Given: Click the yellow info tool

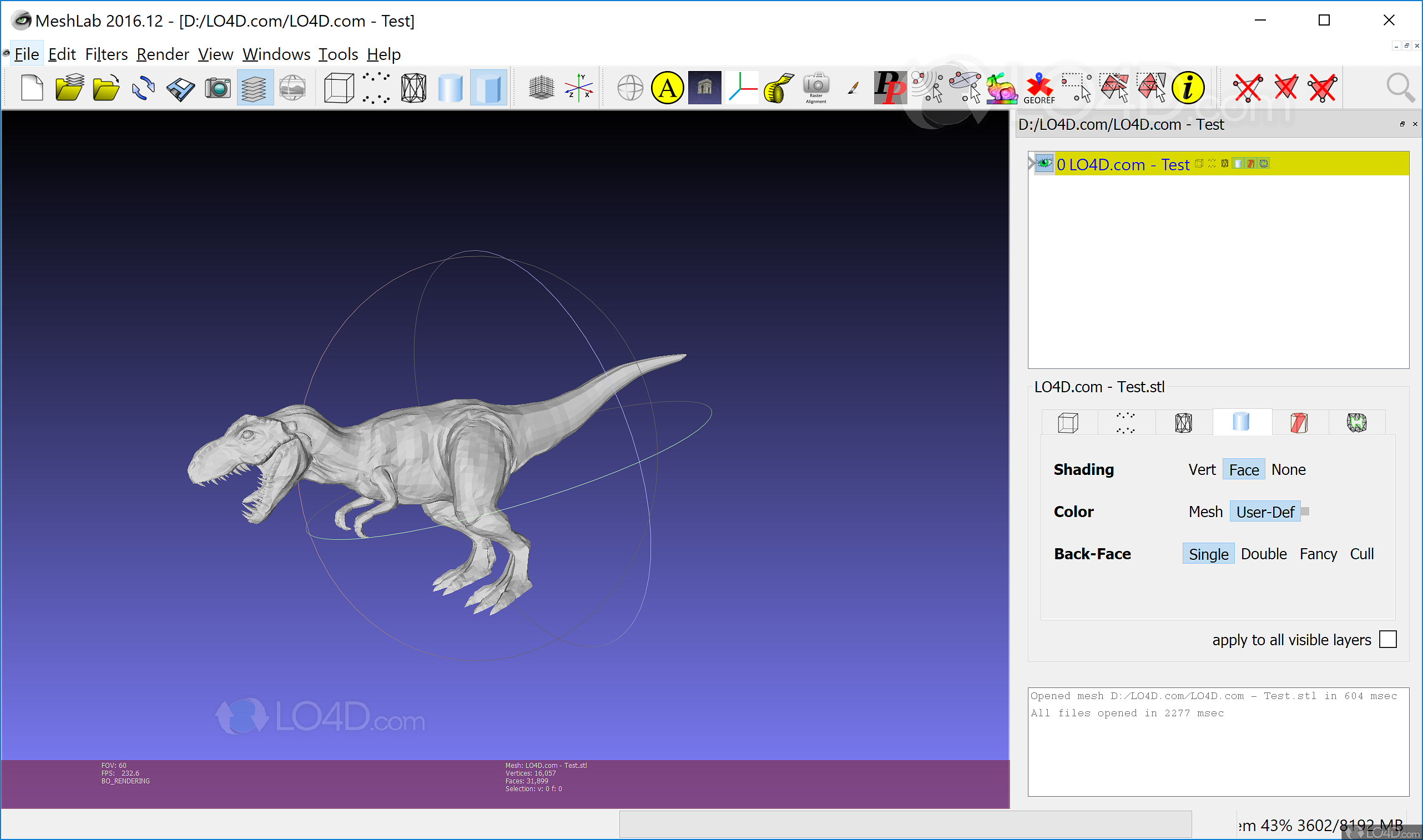Looking at the screenshot, I should 1188,88.
